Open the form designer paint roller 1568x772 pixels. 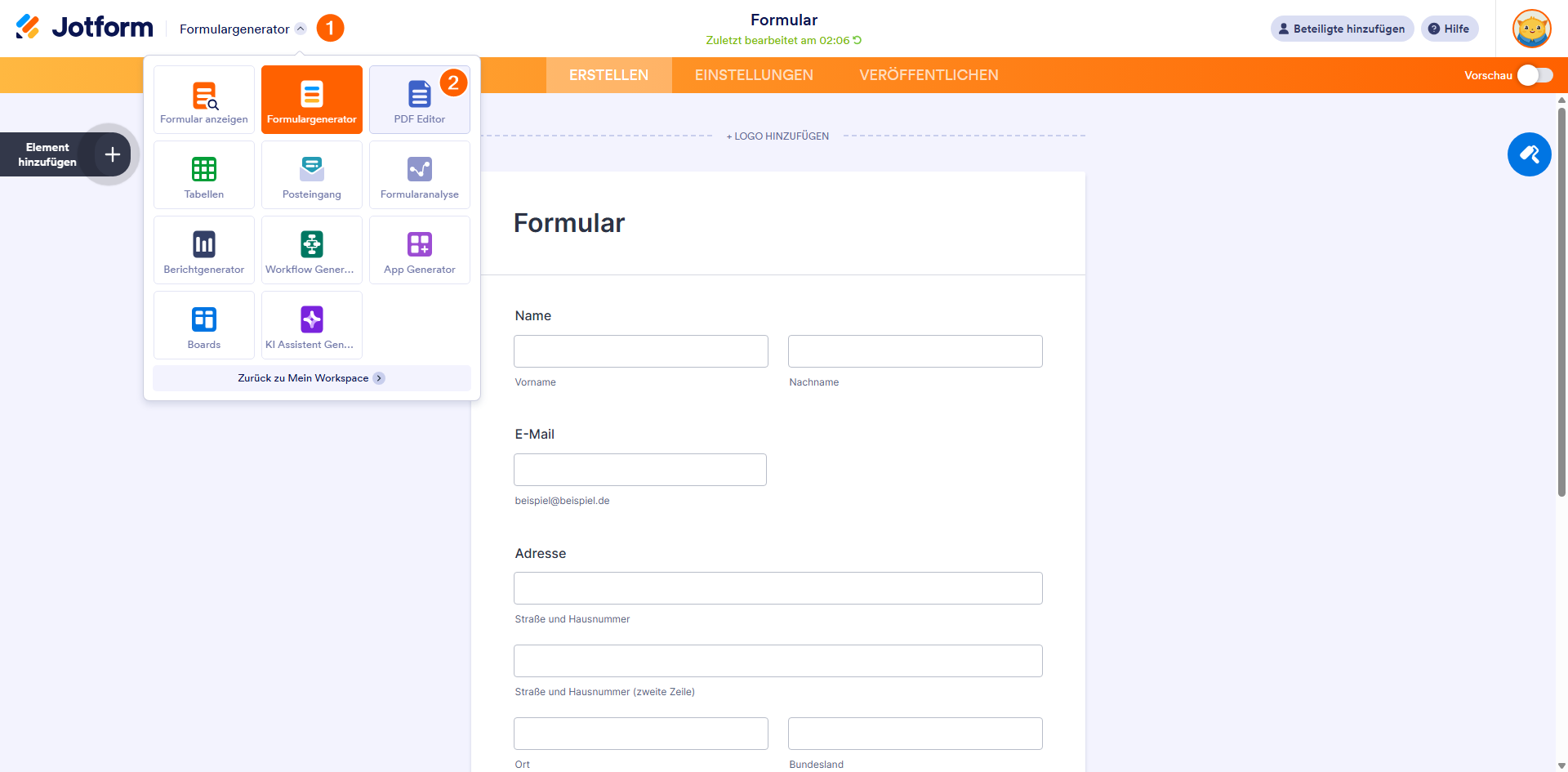(1529, 154)
